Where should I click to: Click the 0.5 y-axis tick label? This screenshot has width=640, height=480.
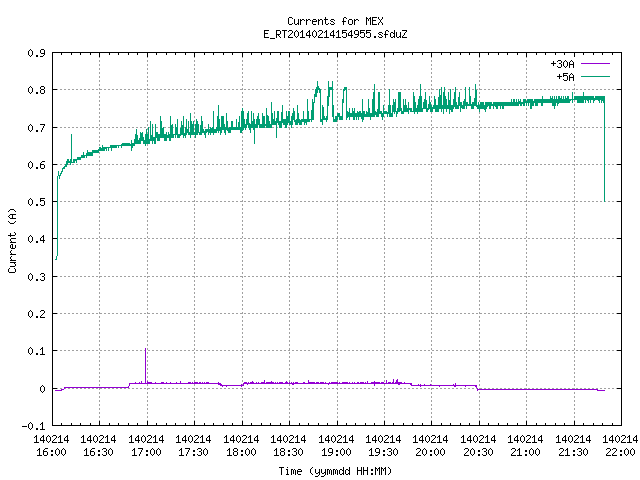click(36, 202)
